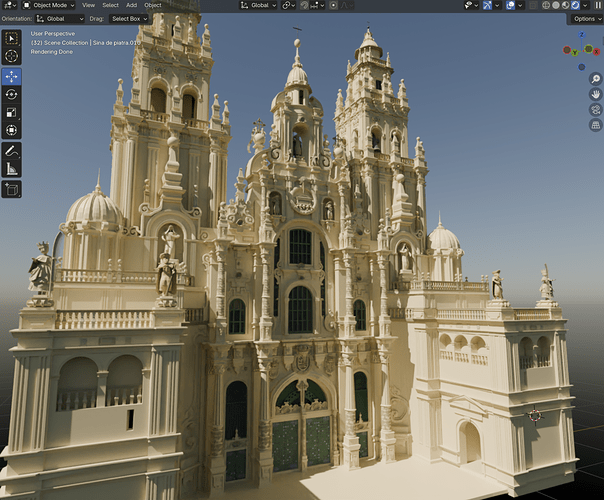Click the Pan hand viewport icon
The image size is (604, 500).
point(596,94)
